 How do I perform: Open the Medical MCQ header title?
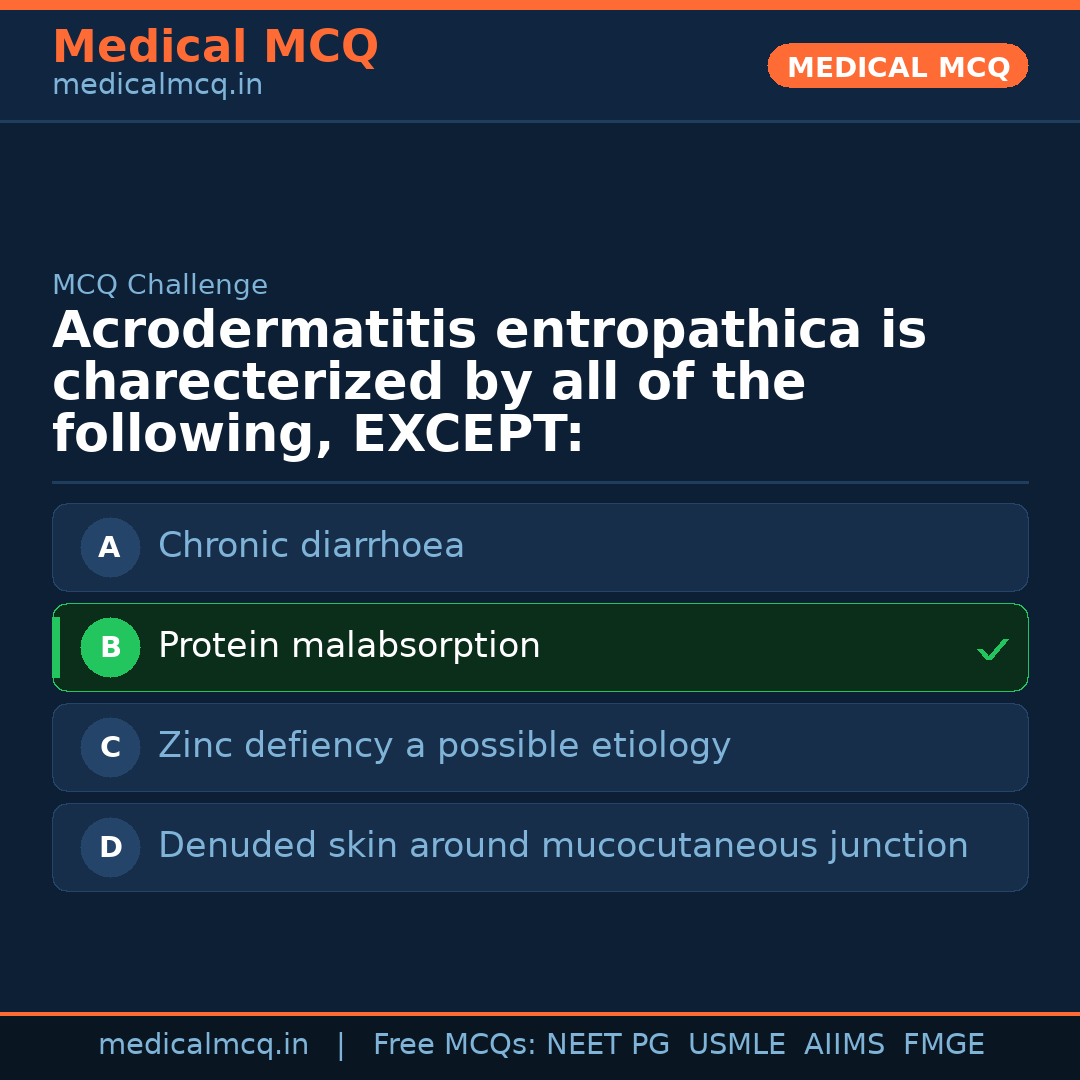(215, 47)
